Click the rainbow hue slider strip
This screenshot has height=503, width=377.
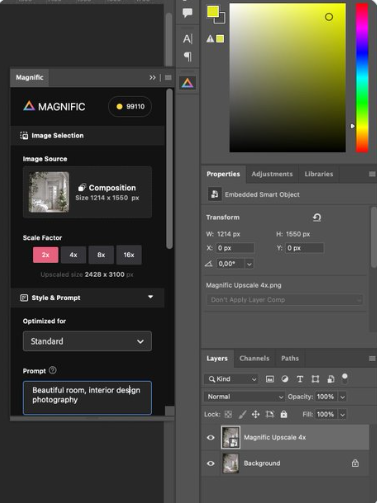pos(362,78)
